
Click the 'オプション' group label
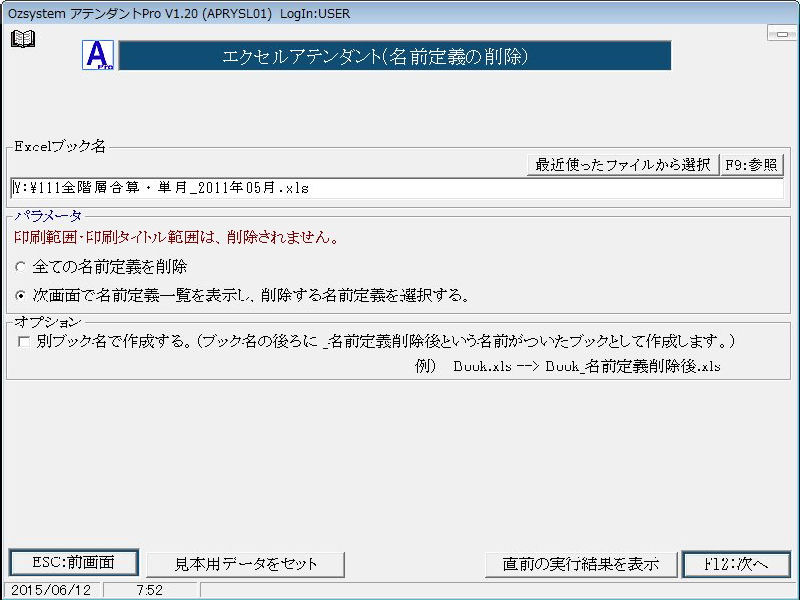point(47,322)
